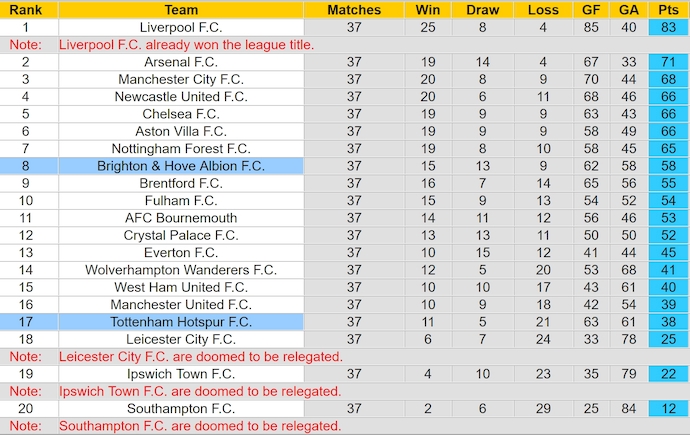
Task: Click the Liverpool league title note
Action: tap(187, 45)
